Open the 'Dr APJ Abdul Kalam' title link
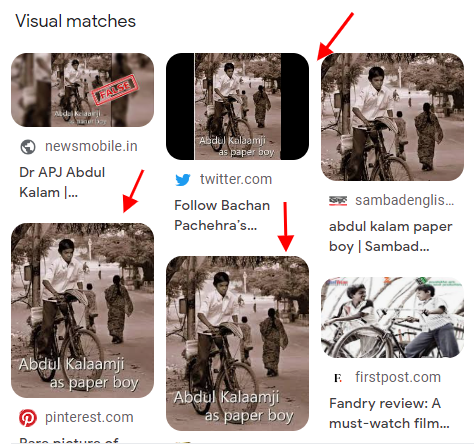Viewport: 474px width, 447px height. pyautogui.click(x=62, y=182)
